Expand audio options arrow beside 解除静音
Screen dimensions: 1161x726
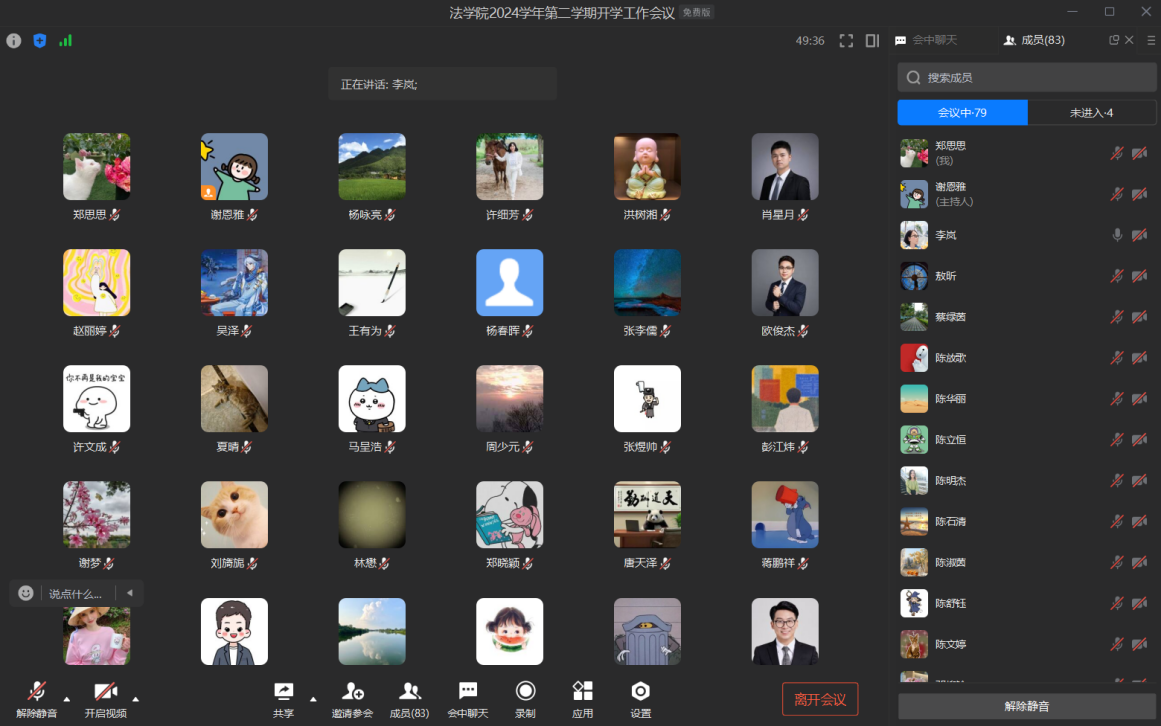pyautogui.click(x=67, y=698)
